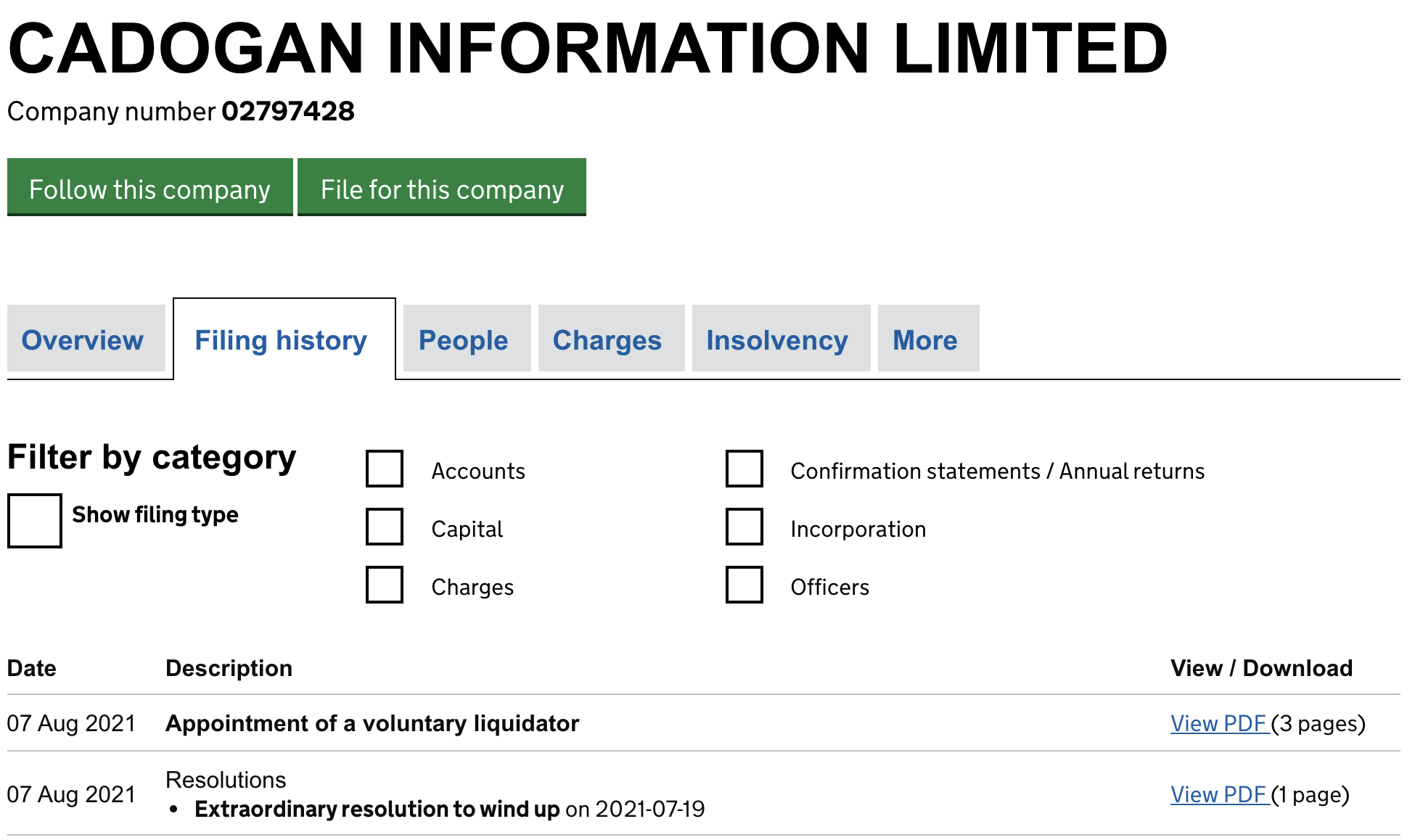
Task: Click File for this company button
Action: (442, 188)
